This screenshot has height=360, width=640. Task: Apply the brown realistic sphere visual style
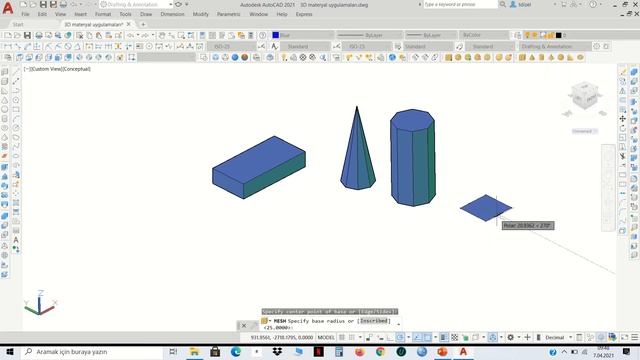point(244,58)
